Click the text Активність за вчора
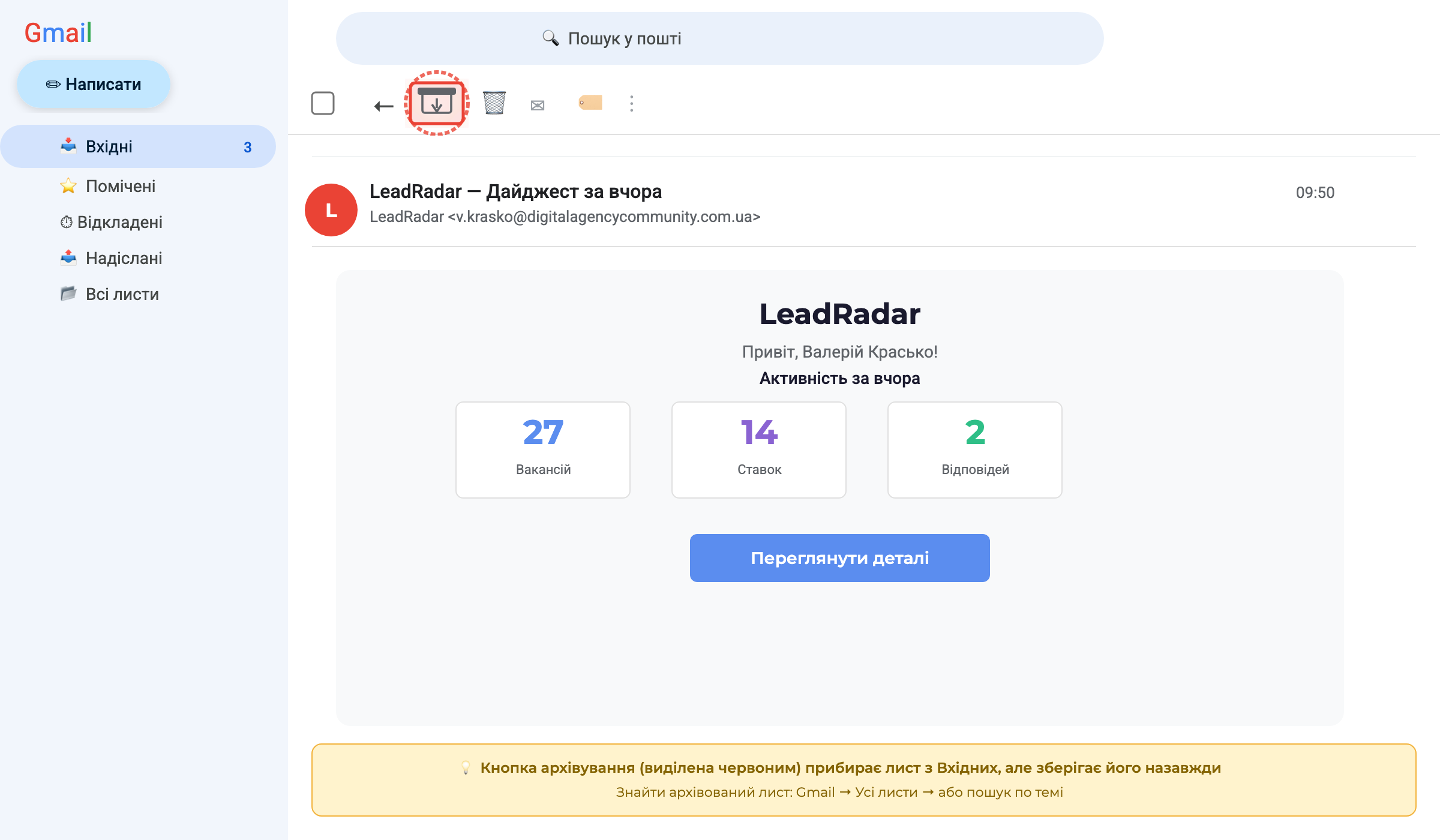1440x840 pixels. (840, 379)
